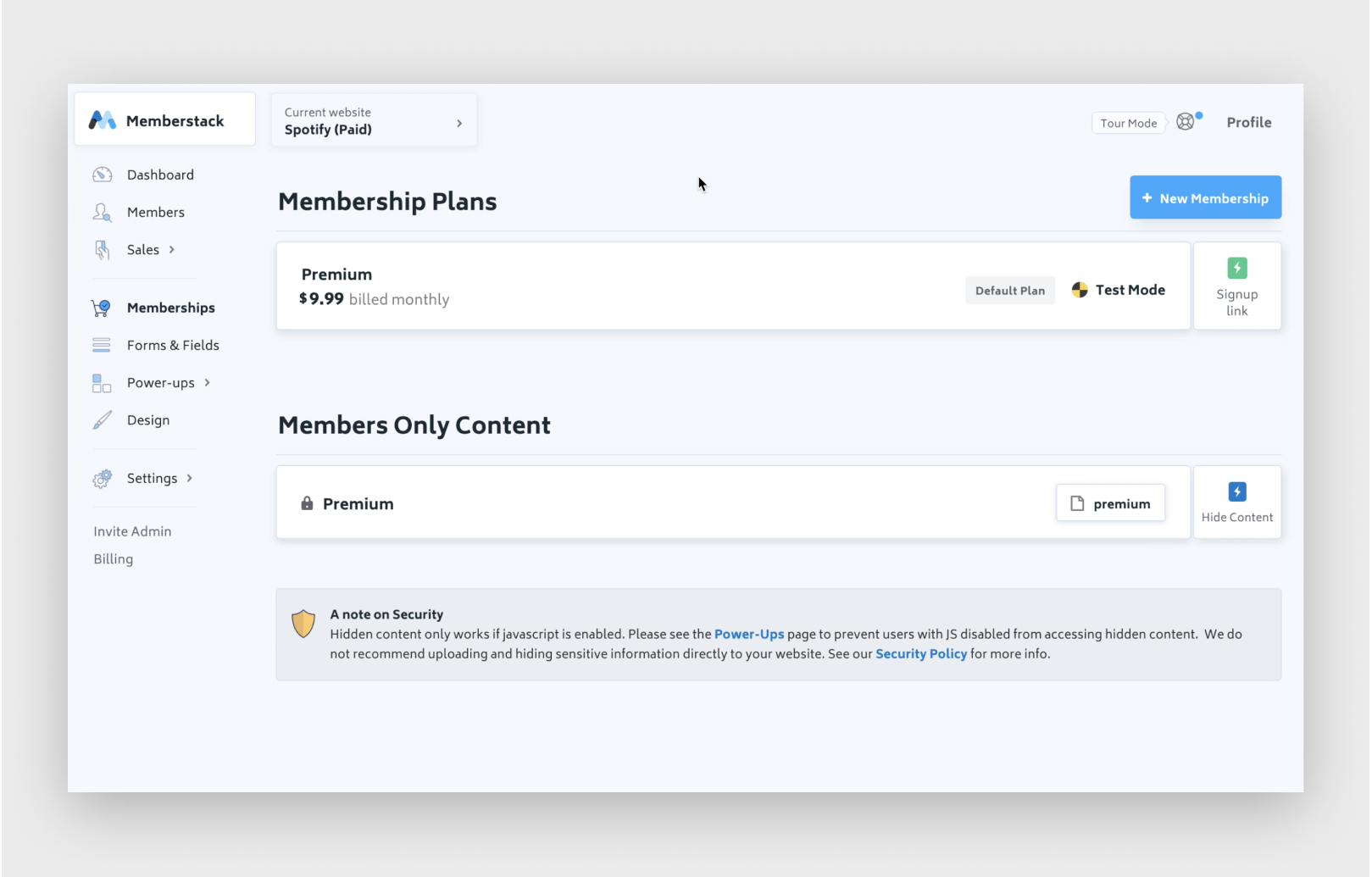Select the Members icon in sidebar
Screen dimensions: 1372x877
(102, 212)
